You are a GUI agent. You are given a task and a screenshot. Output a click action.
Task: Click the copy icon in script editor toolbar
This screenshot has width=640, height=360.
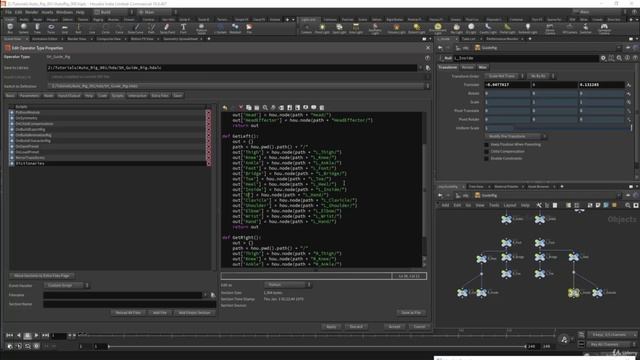[x=249, y=108]
